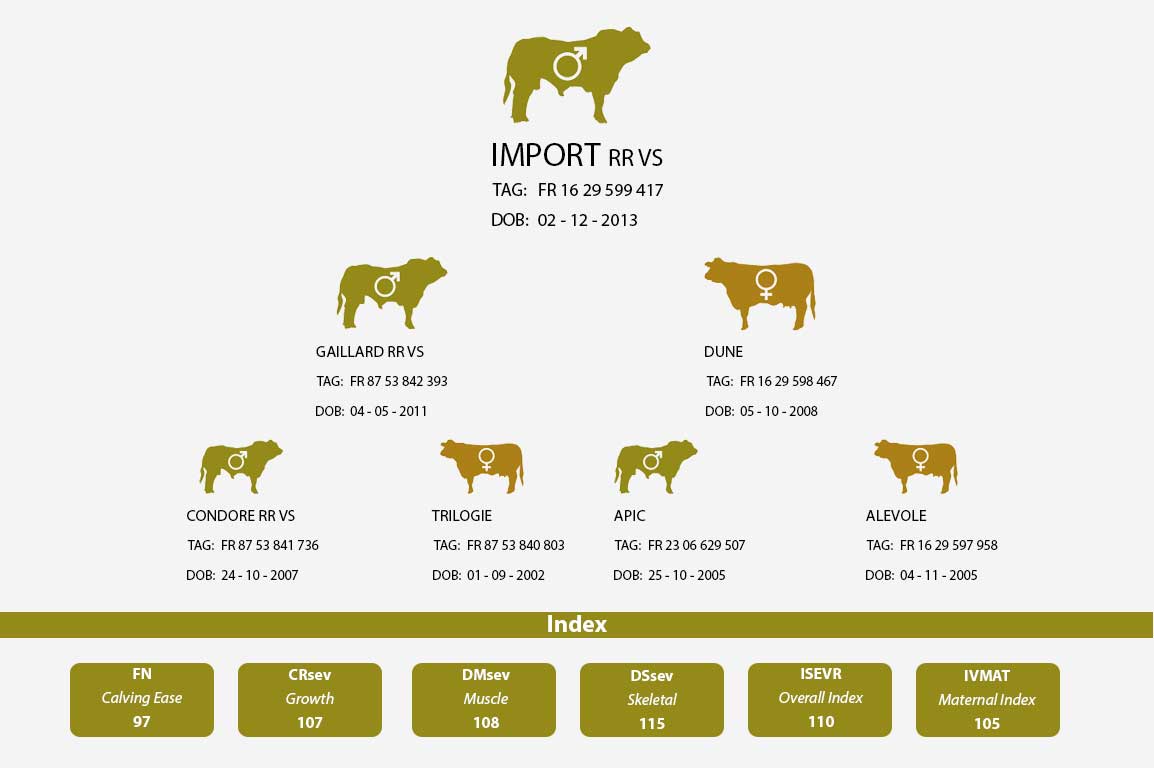Screen dimensions: 1154x768
Task: Click the IMPORT RR VS title text
Action: (x=576, y=155)
